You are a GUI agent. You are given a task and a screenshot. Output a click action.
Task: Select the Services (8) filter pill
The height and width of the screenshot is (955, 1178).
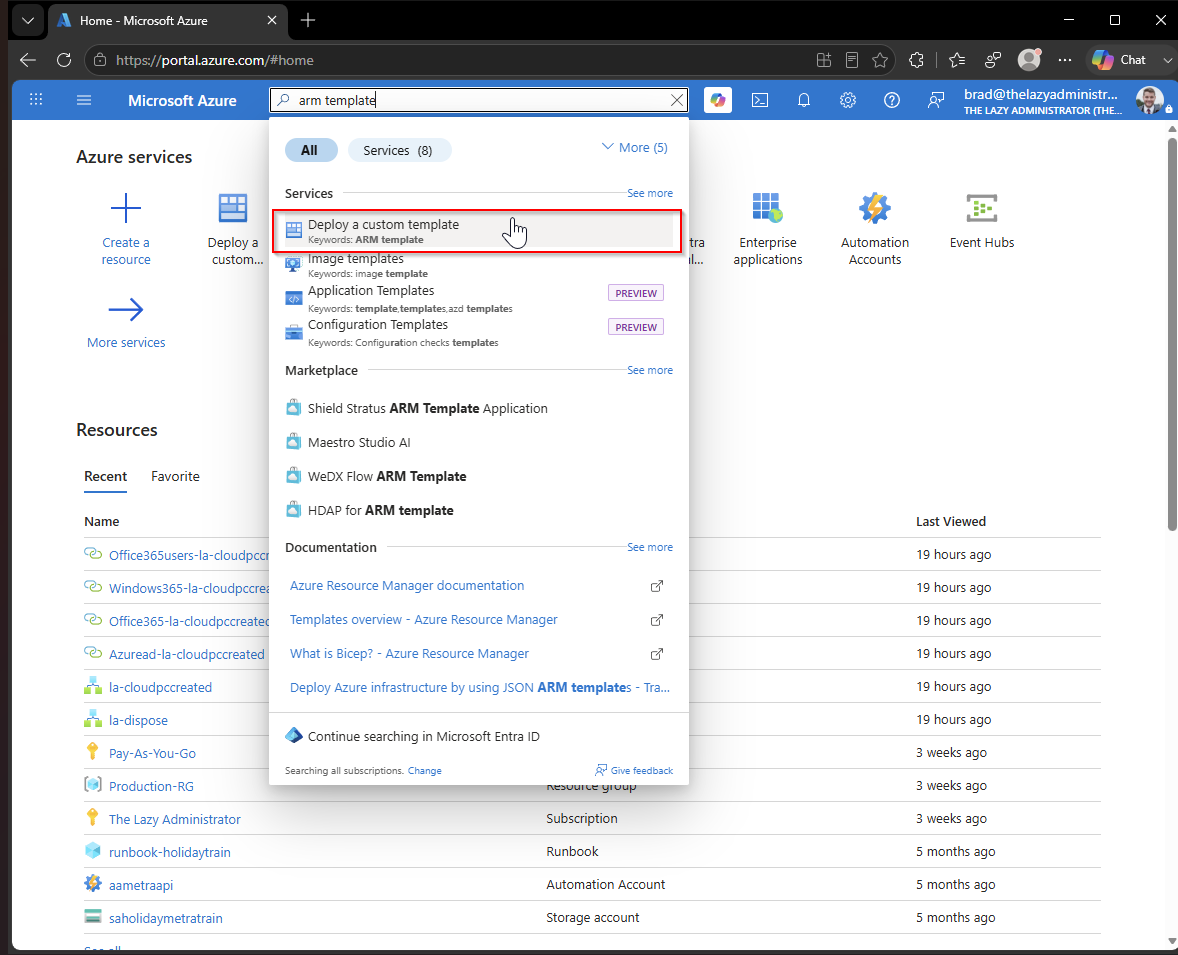point(399,150)
